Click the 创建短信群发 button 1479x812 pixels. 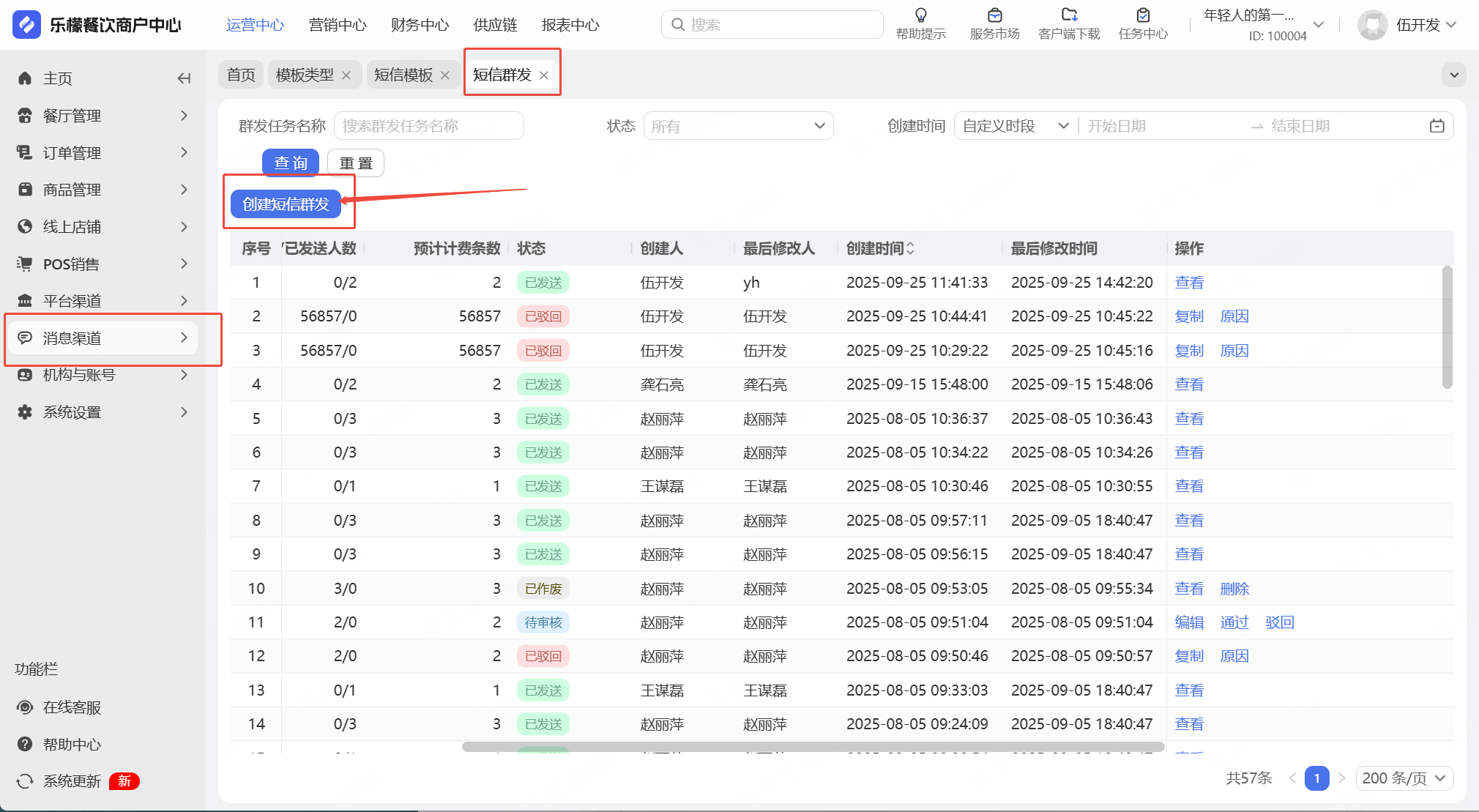coord(286,204)
